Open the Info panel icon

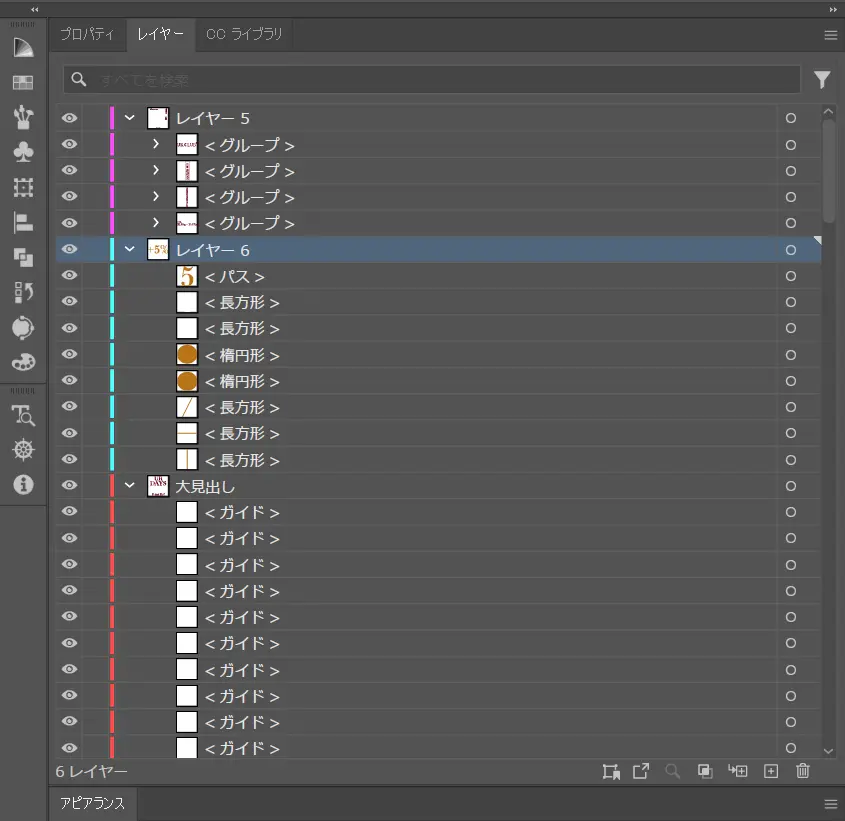(23, 484)
